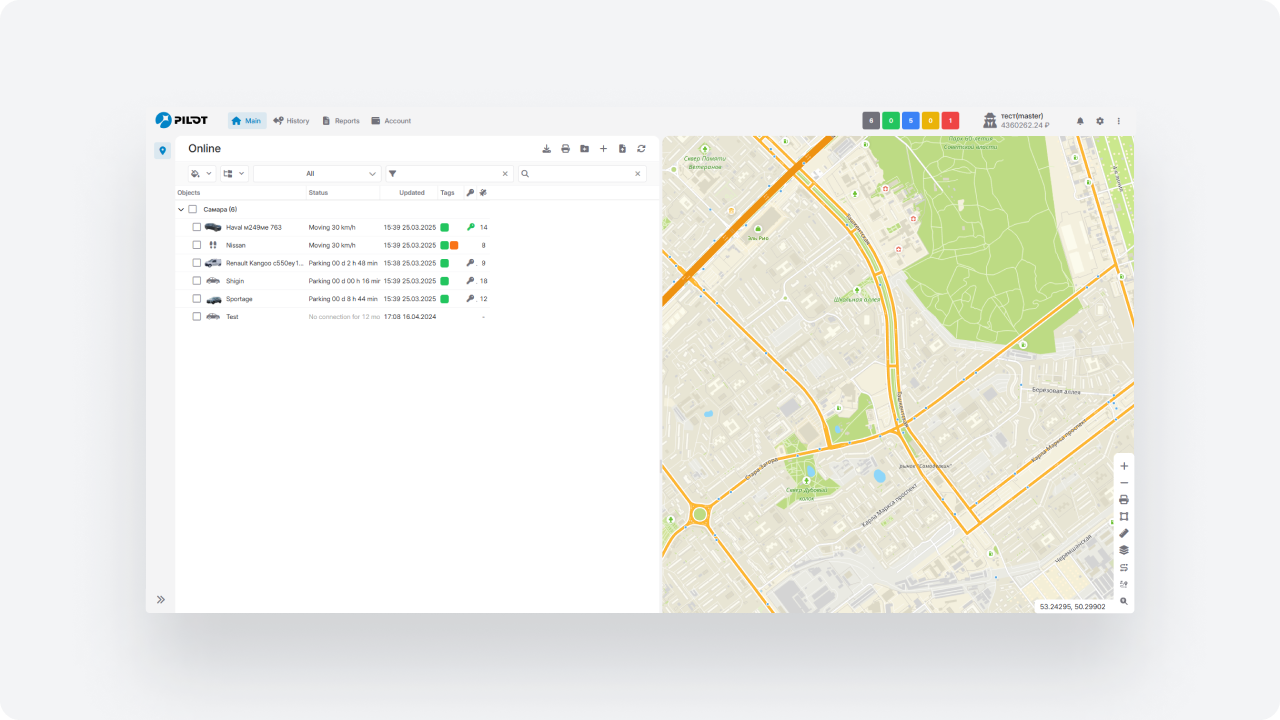Click the object search input field

[x=582, y=174]
